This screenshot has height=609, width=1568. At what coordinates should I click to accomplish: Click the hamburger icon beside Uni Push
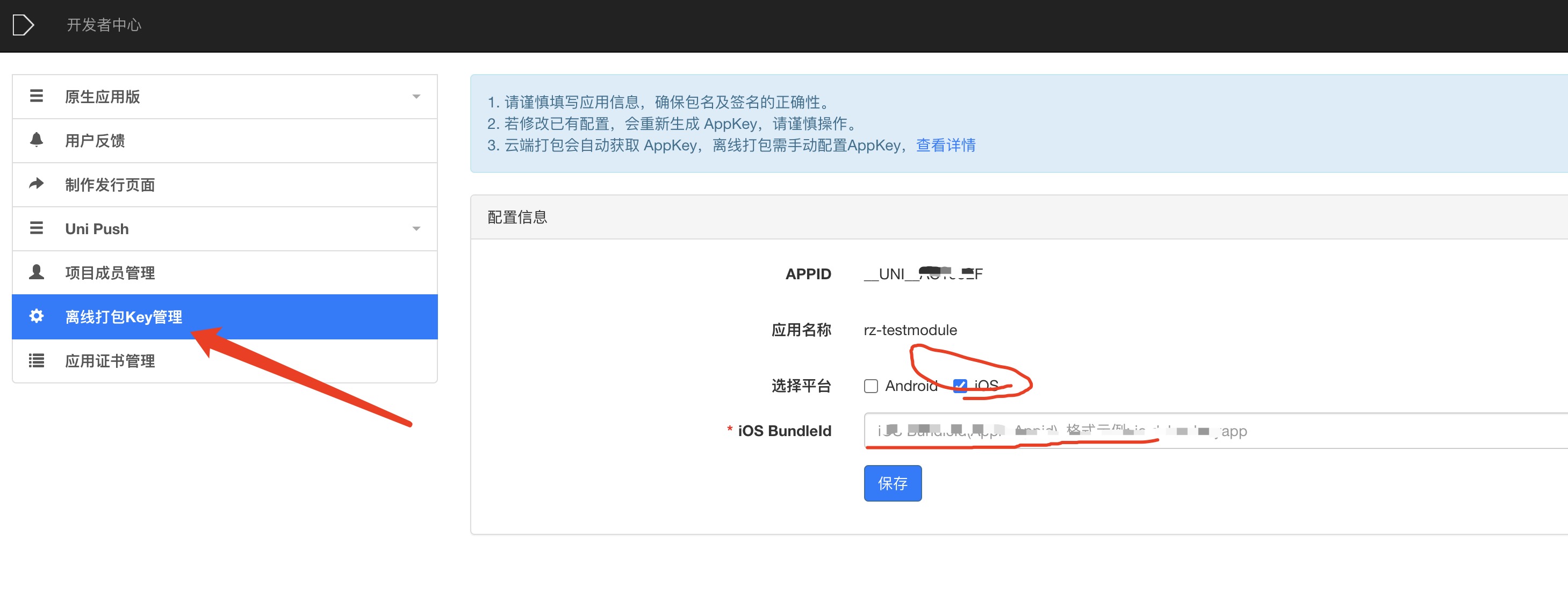(37, 228)
